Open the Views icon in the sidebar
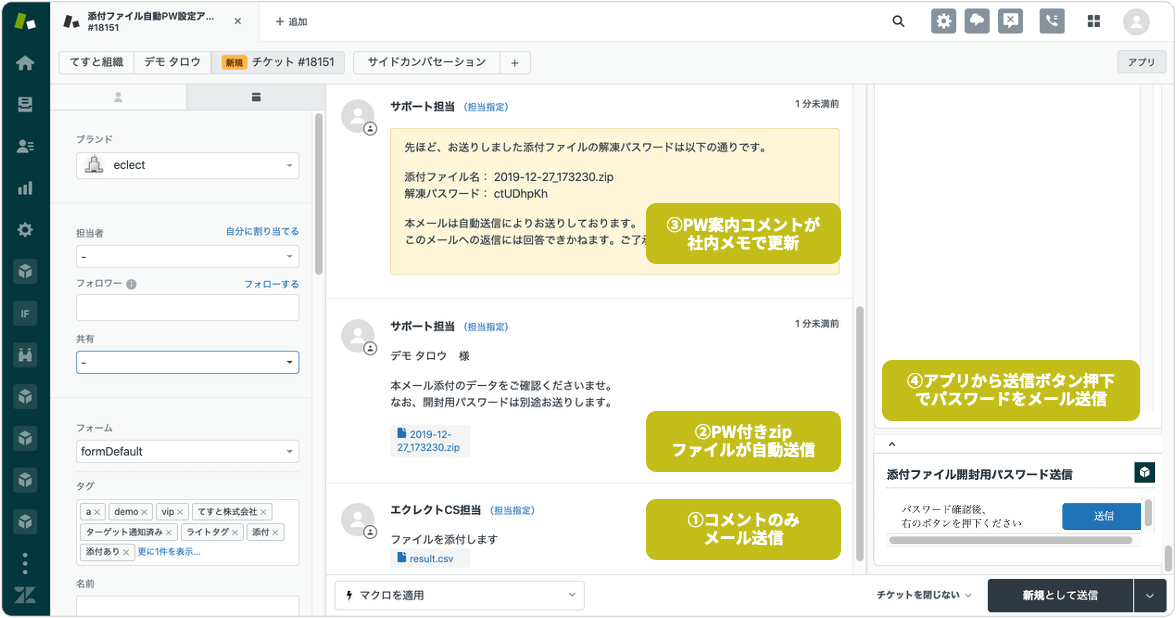The image size is (1176, 618). pos(25,104)
